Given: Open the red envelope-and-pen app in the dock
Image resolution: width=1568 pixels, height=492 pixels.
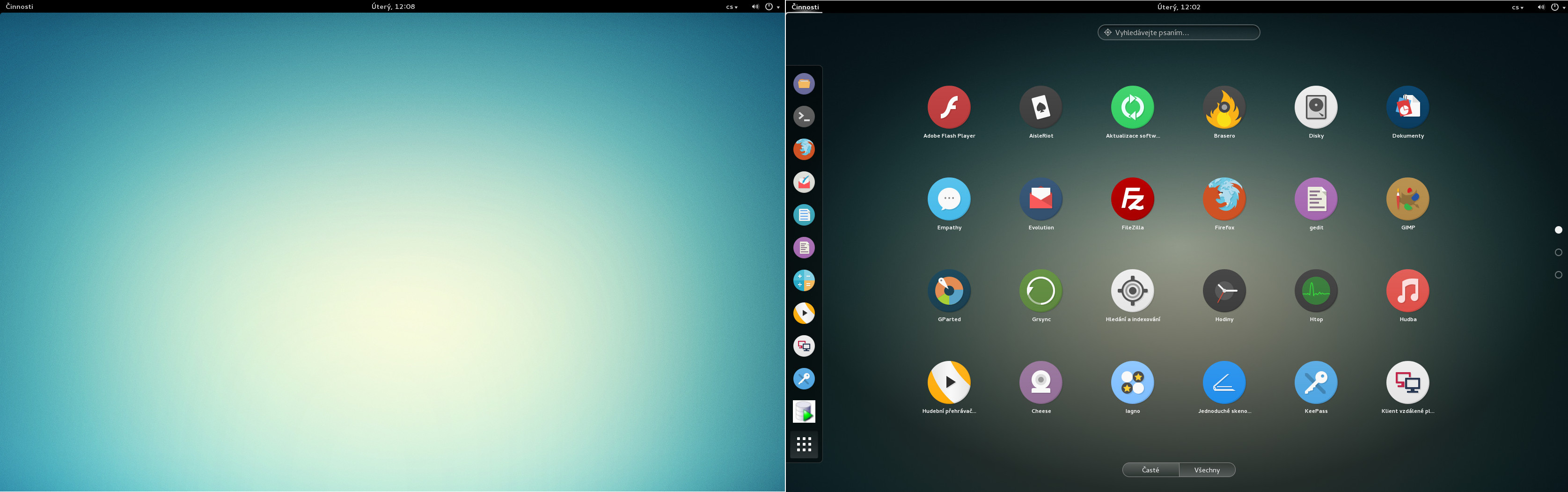Looking at the screenshot, I should click(804, 182).
